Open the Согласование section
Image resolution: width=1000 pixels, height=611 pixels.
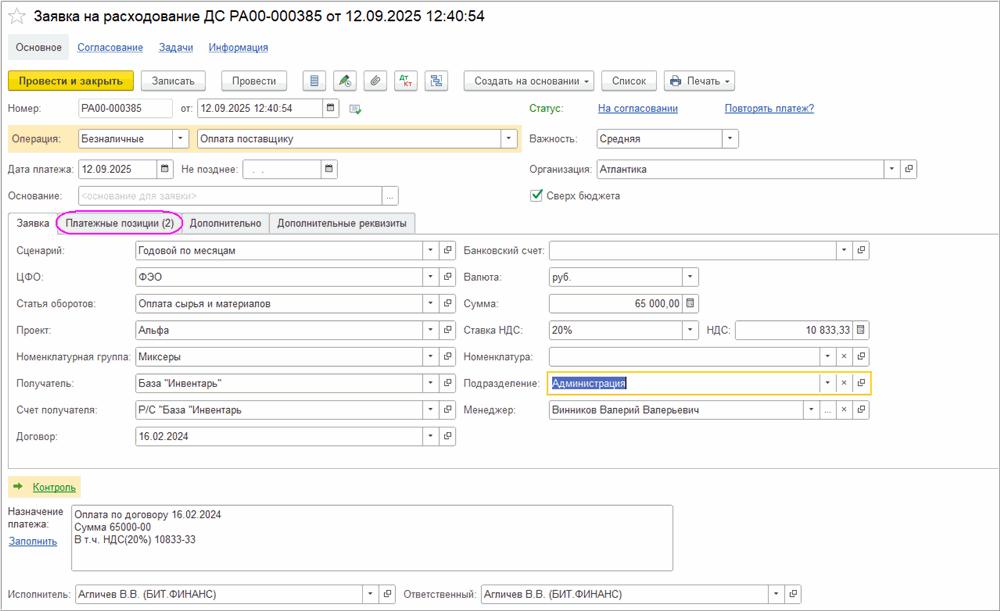tap(111, 47)
